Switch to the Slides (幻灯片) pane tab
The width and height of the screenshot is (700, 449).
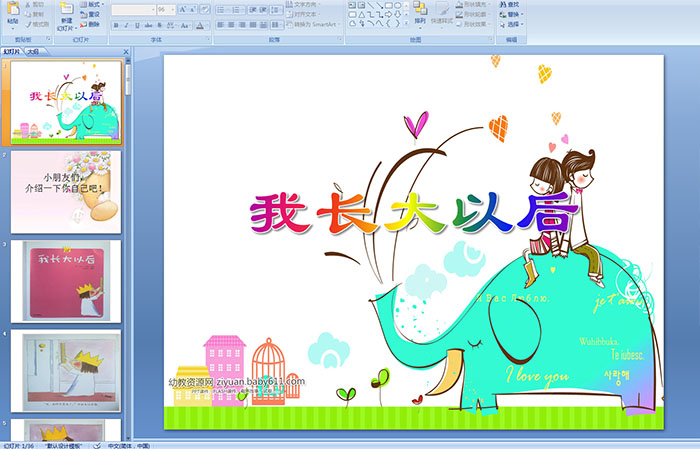pyautogui.click(x=12, y=52)
